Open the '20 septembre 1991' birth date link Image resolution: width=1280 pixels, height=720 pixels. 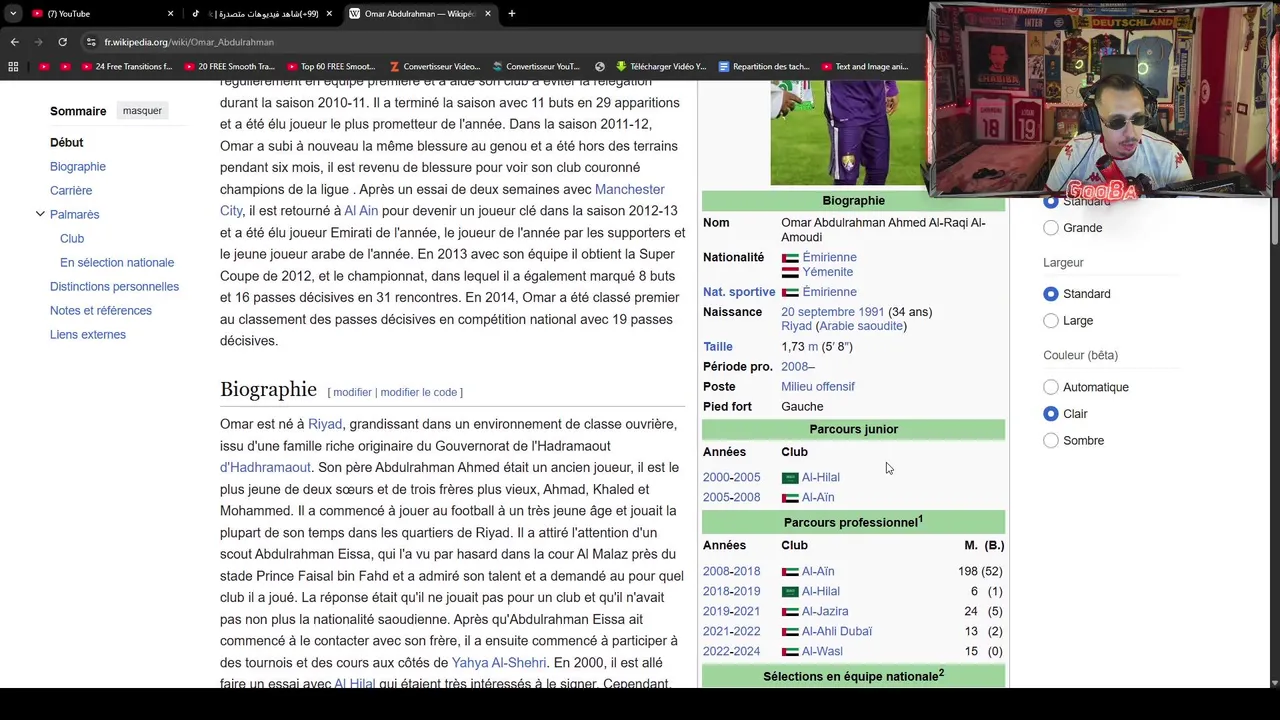(x=833, y=312)
